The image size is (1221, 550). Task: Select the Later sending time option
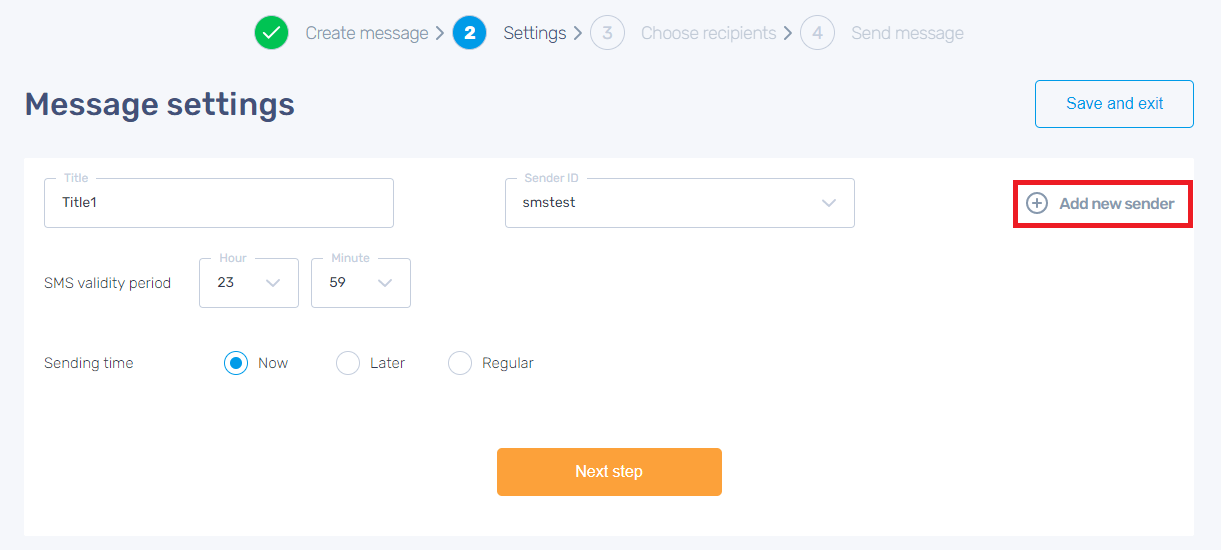(348, 363)
